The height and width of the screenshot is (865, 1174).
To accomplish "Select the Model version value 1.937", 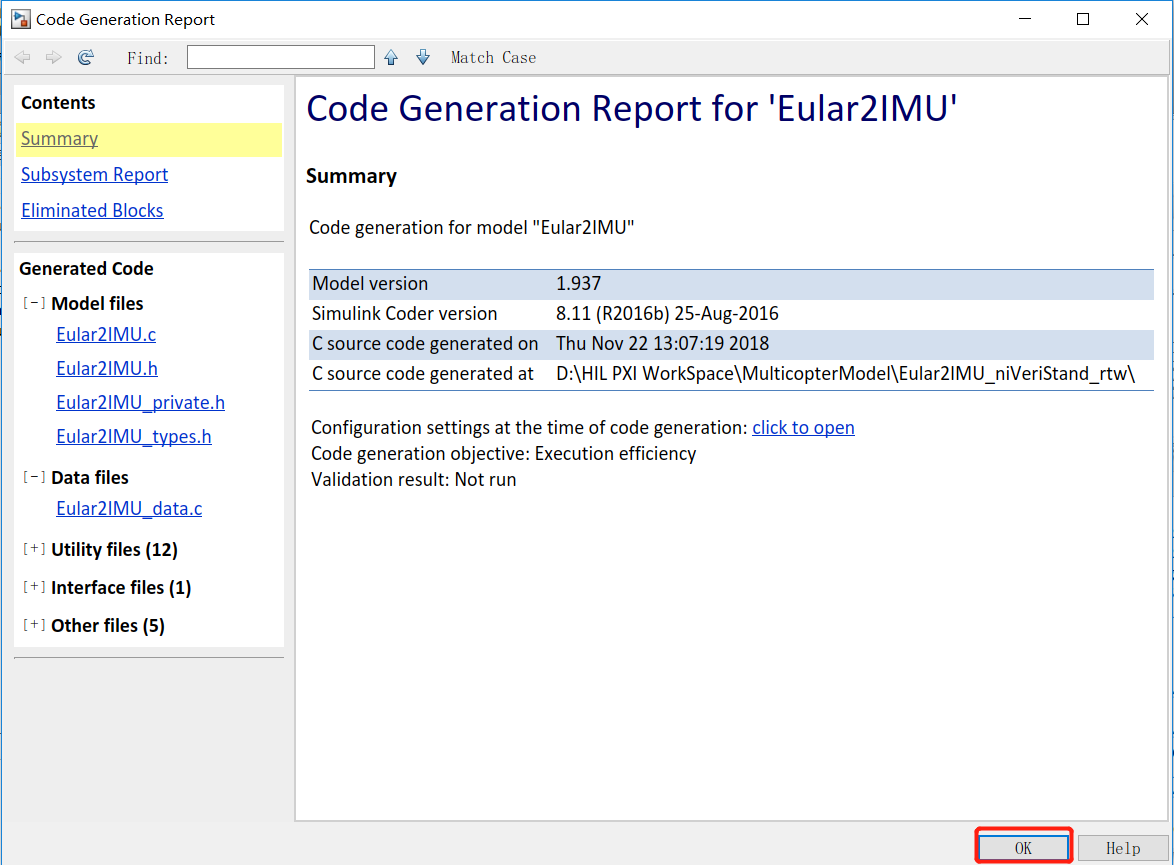I will 578,284.
